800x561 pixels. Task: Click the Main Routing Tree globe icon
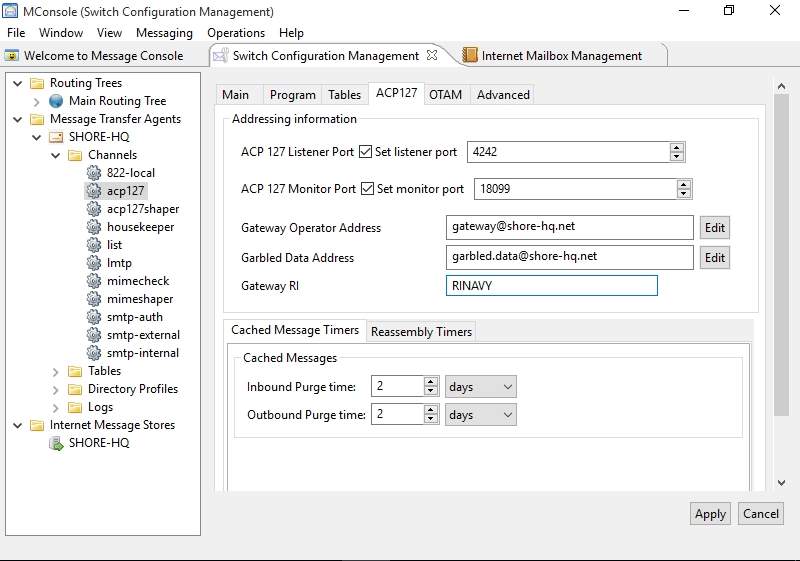56,101
